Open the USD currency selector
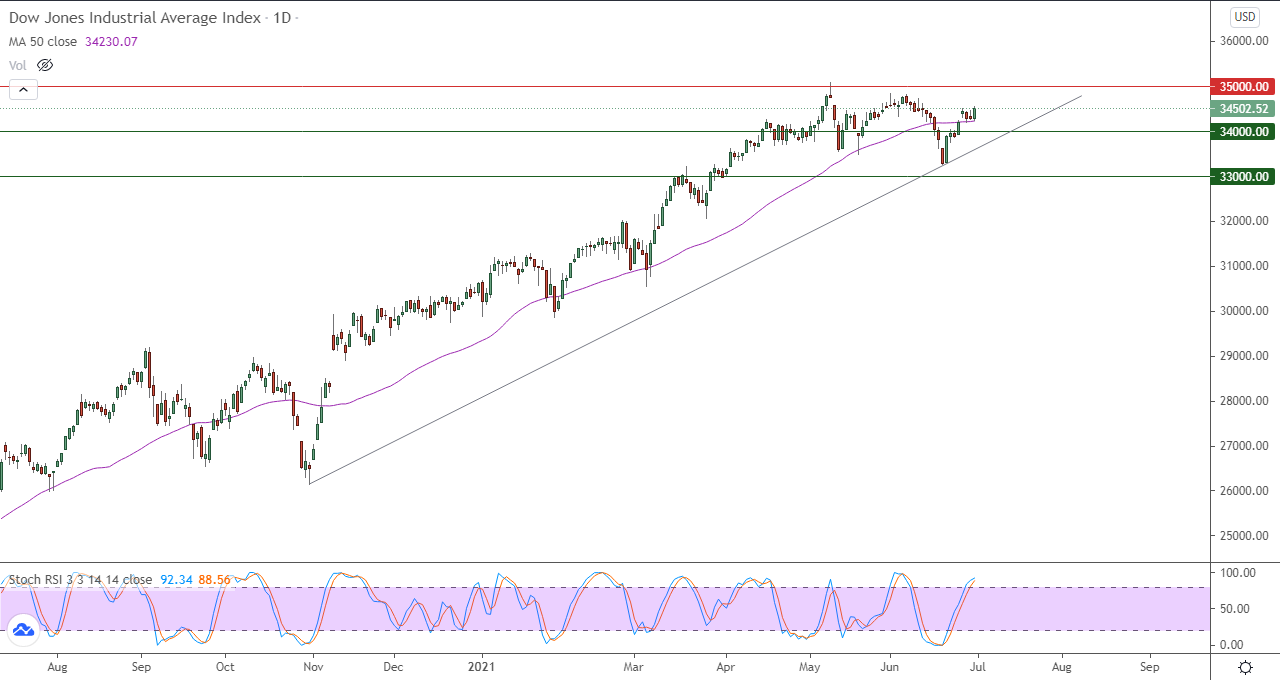 click(x=1245, y=17)
